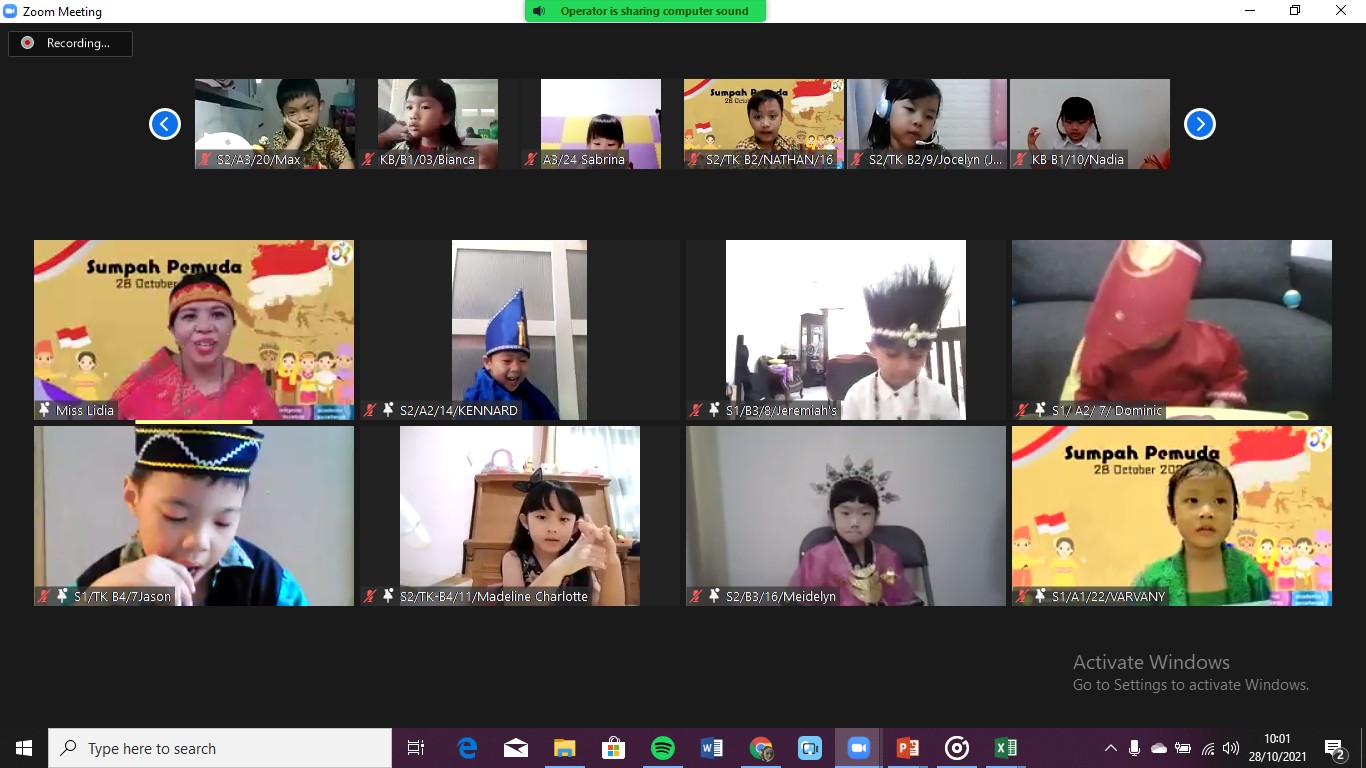Open Excel from the taskbar
The image size is (1366, 768).
coord(1005,748)
